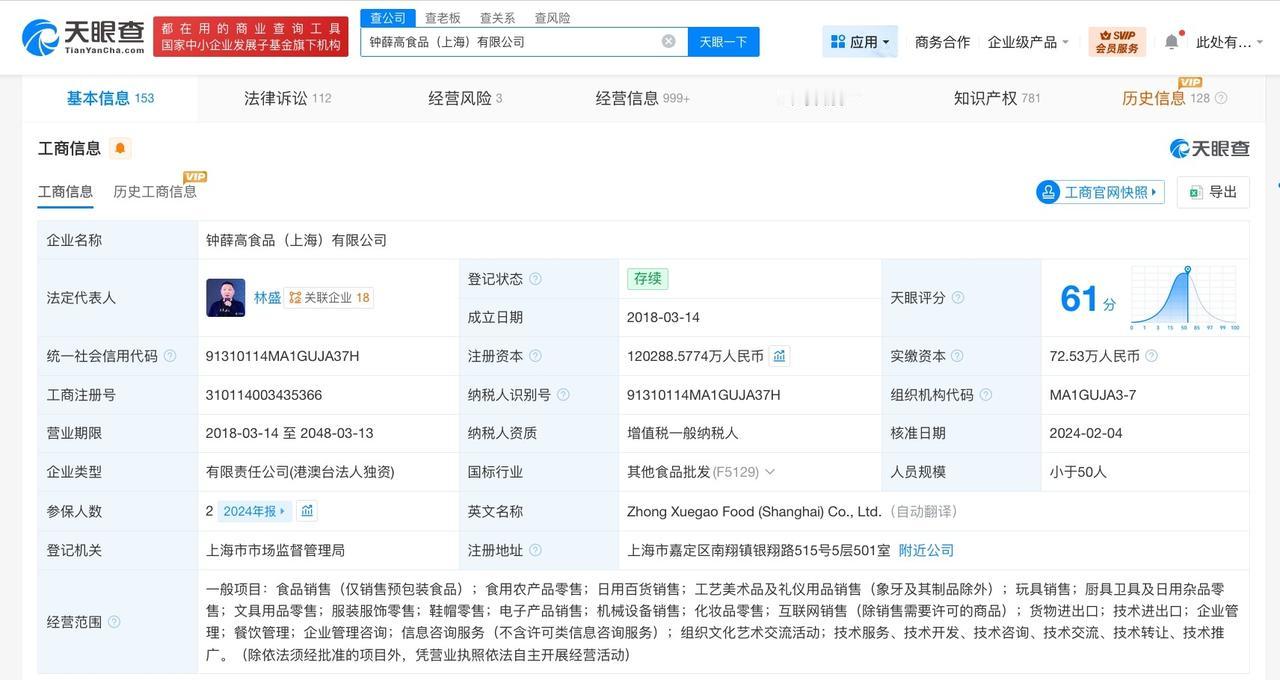Screen dimensions: 1280x680
Task: Open SVIP 会员服务 button
Action: (x=1117, y=42)
